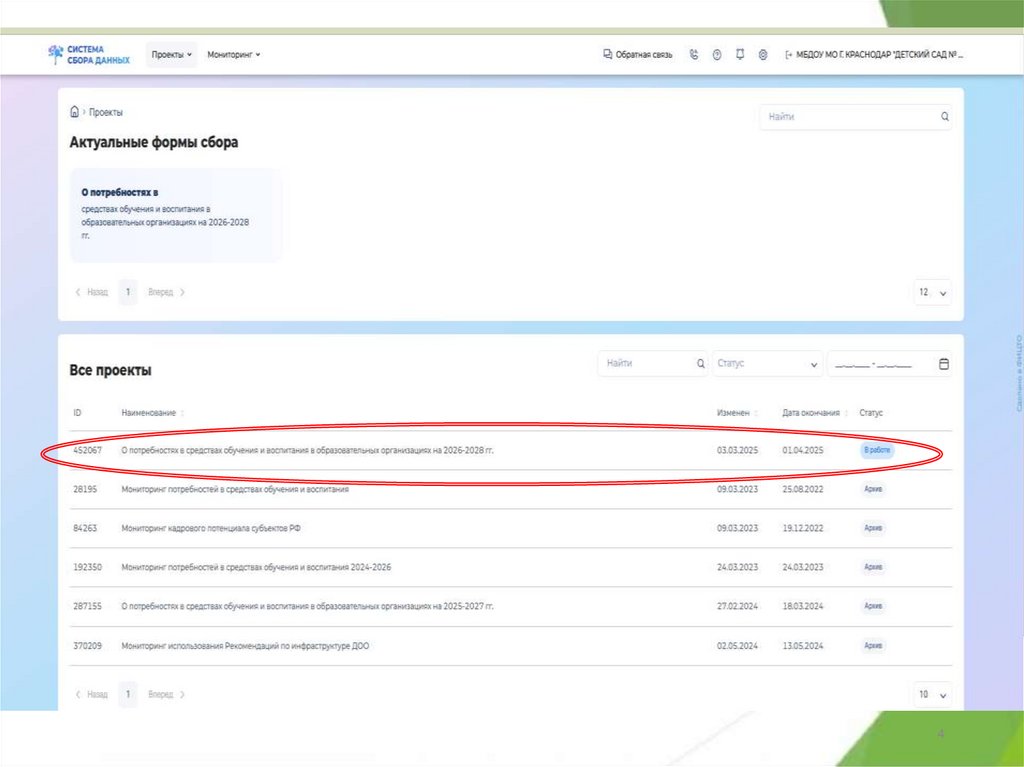1024x767 pixels.
Task: Click Архив badge for project 287155
Action: tap(873, 606)
